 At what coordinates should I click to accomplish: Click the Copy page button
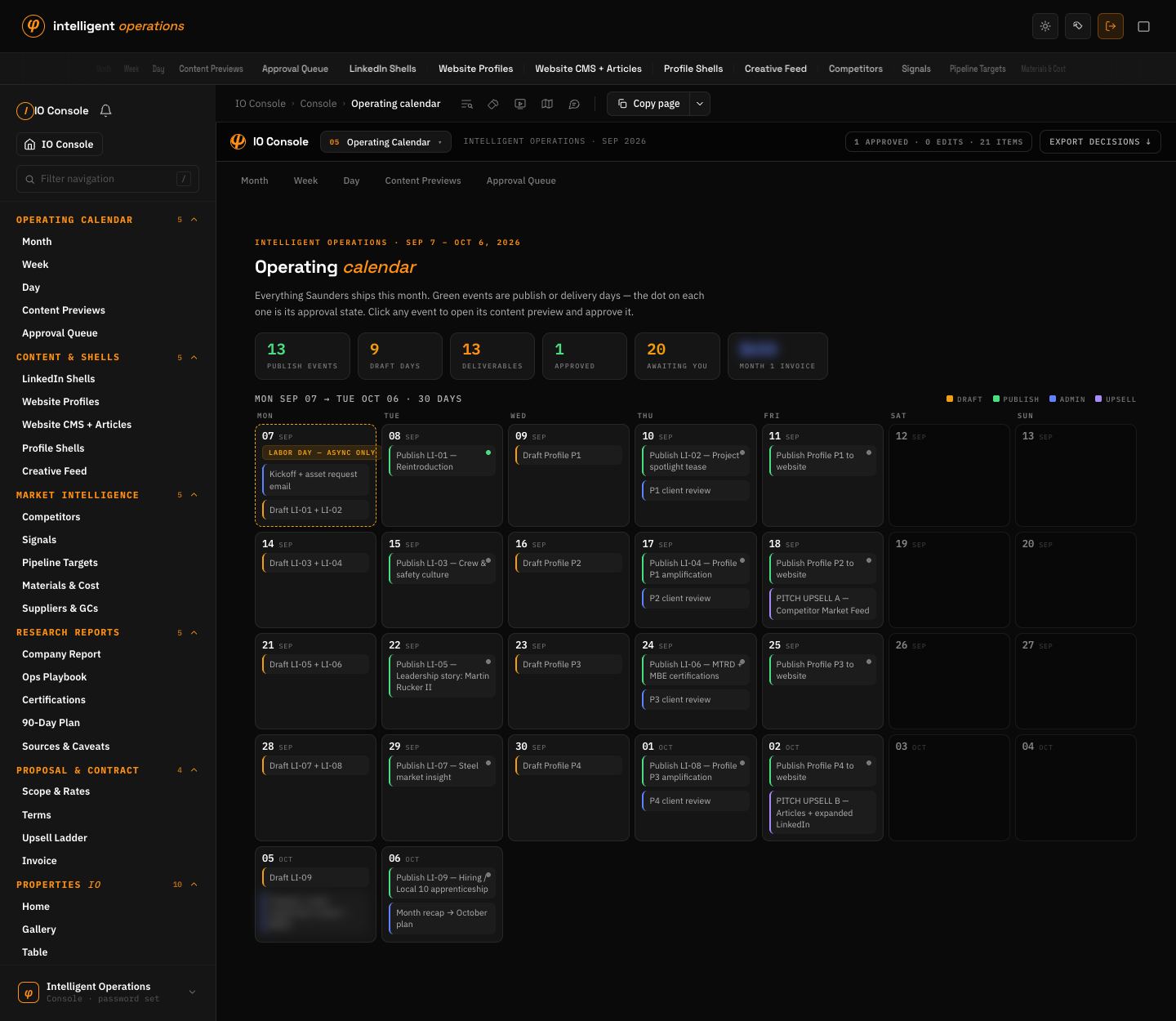point(649,104)
